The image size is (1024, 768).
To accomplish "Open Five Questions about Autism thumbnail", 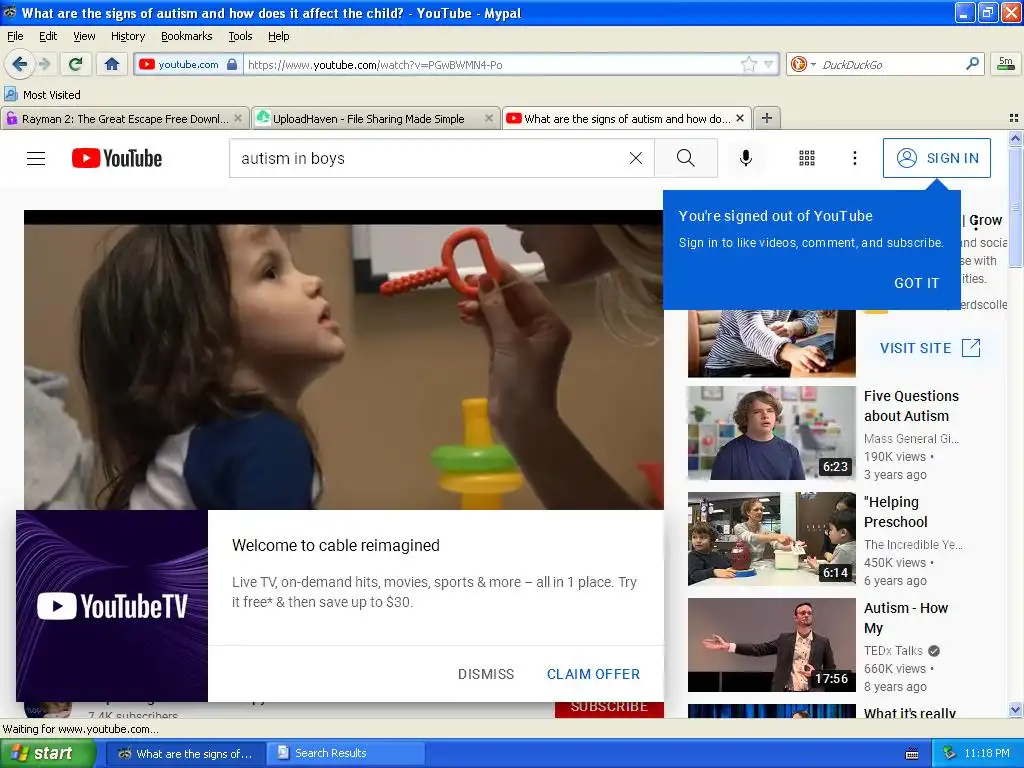I will 771,433.
